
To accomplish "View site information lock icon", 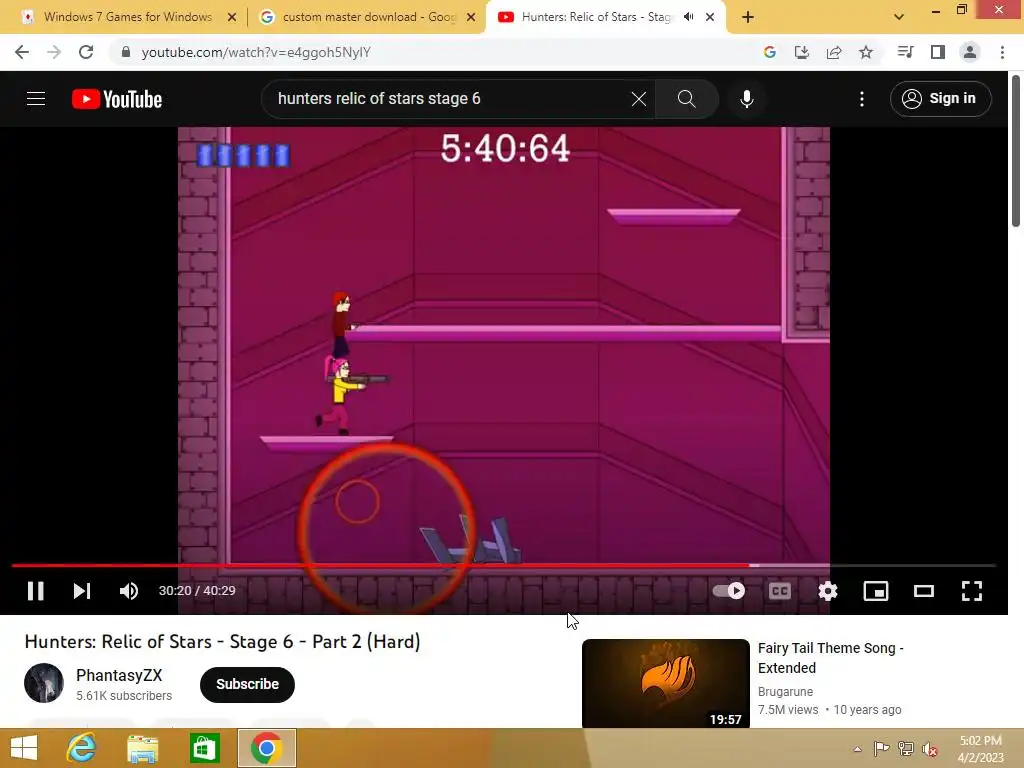I will coord(125,52).
